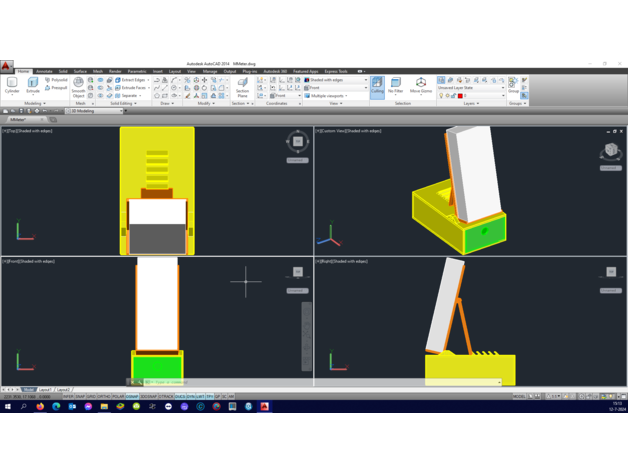Open the 3D Modeling workspace dropdown
The height and width of the screenshot is (472, 628).
pyautogui.click(x=95, y=111)
